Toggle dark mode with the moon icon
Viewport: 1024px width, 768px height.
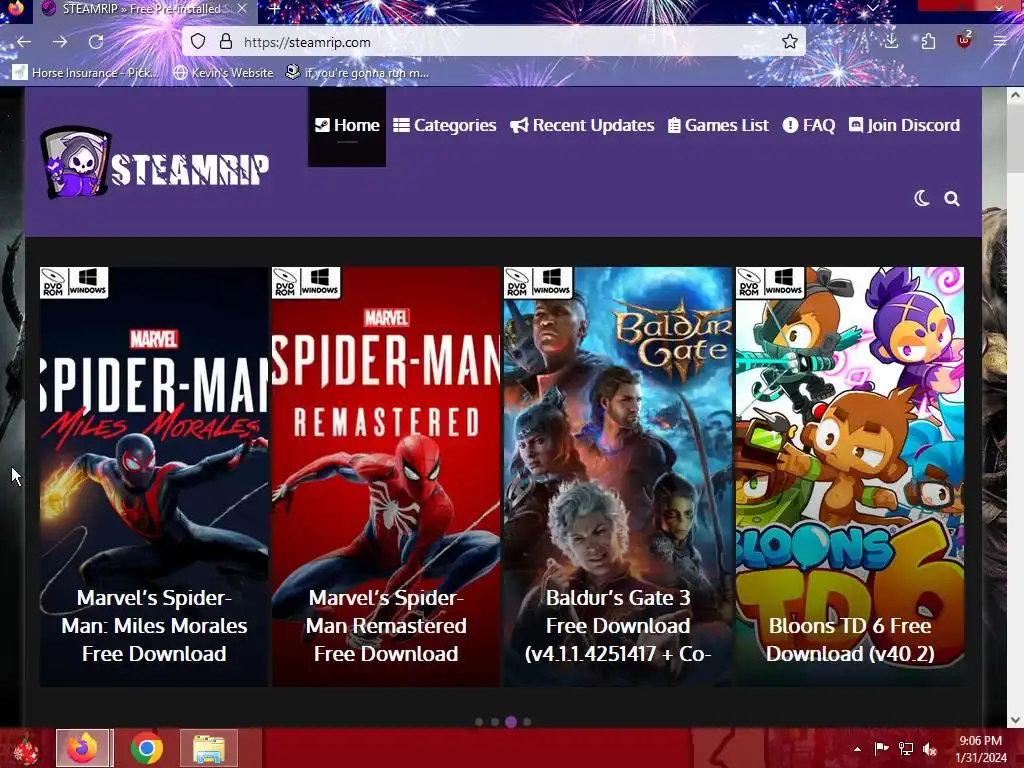tap(921, 199)
